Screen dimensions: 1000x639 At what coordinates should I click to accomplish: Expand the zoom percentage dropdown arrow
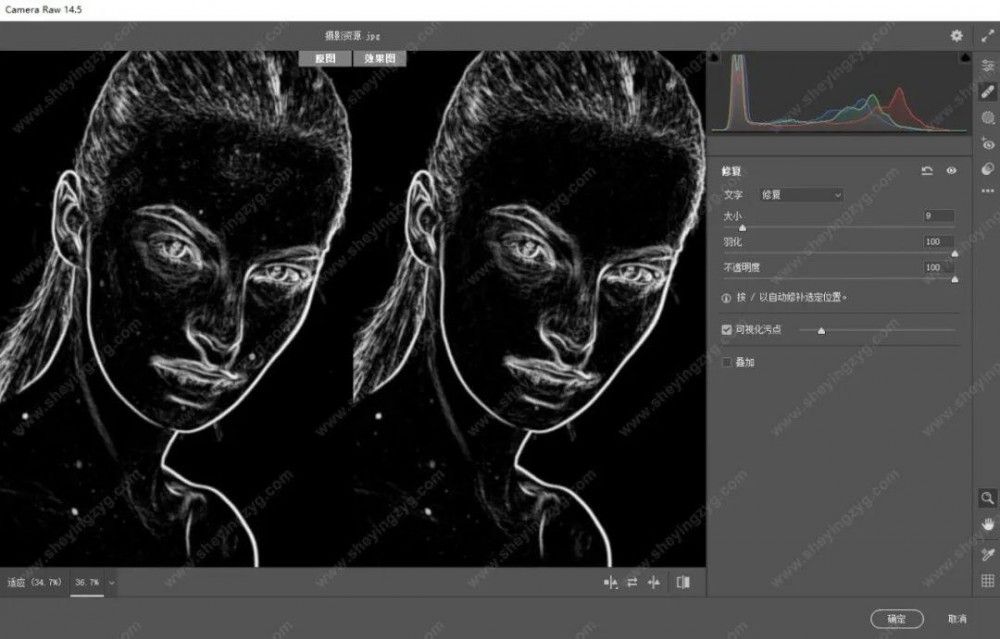111,582
